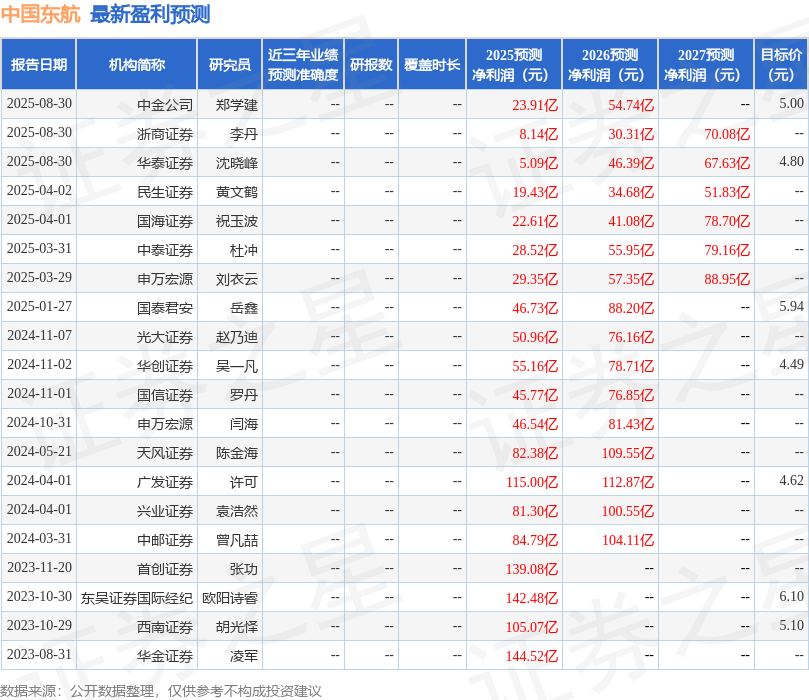The image size is (809, 700).
Task: Click the 23.91亿 profit value
Action: (535, 105)
